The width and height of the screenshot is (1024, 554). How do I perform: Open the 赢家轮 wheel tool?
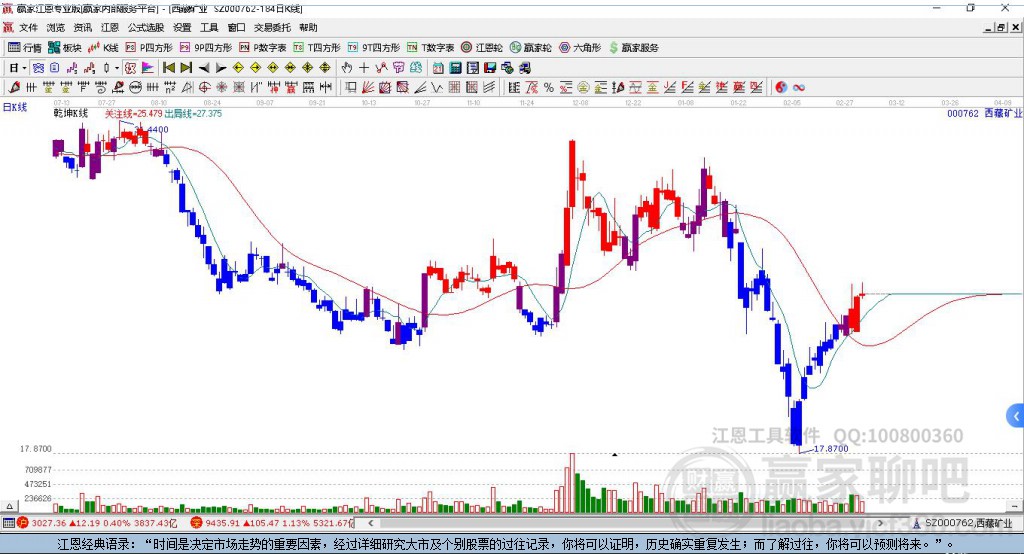coord(530,48)
